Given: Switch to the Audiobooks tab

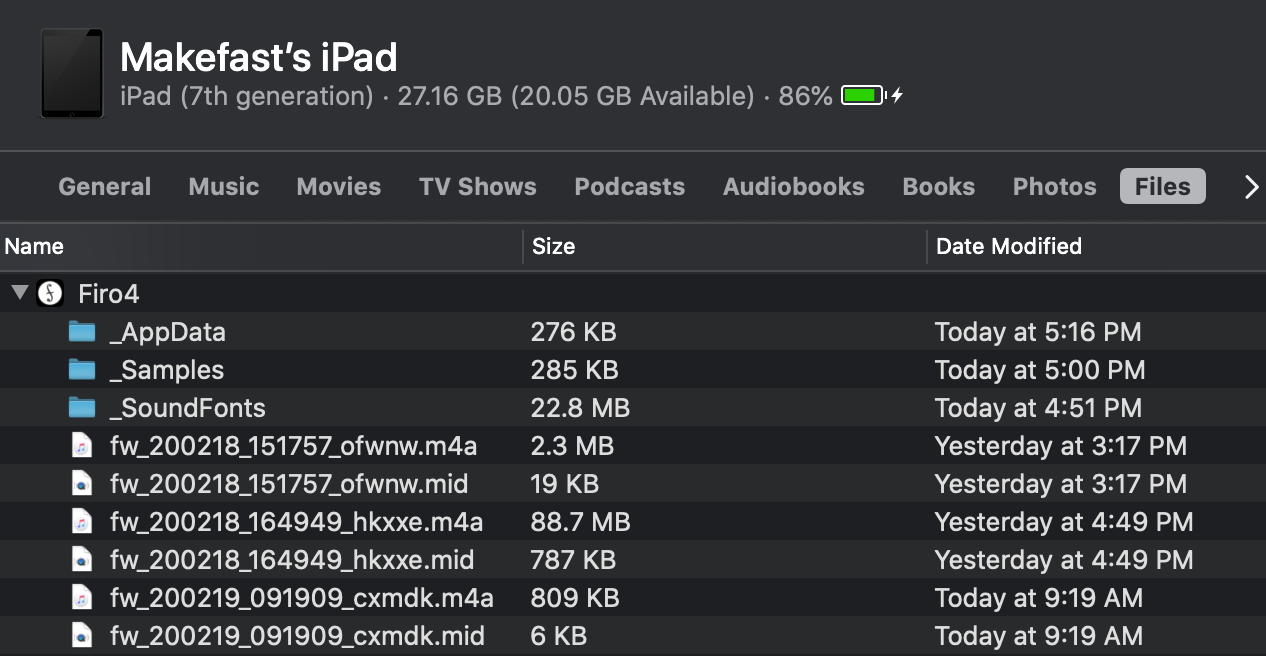Looking at the screenshot, I should (794, 187).
